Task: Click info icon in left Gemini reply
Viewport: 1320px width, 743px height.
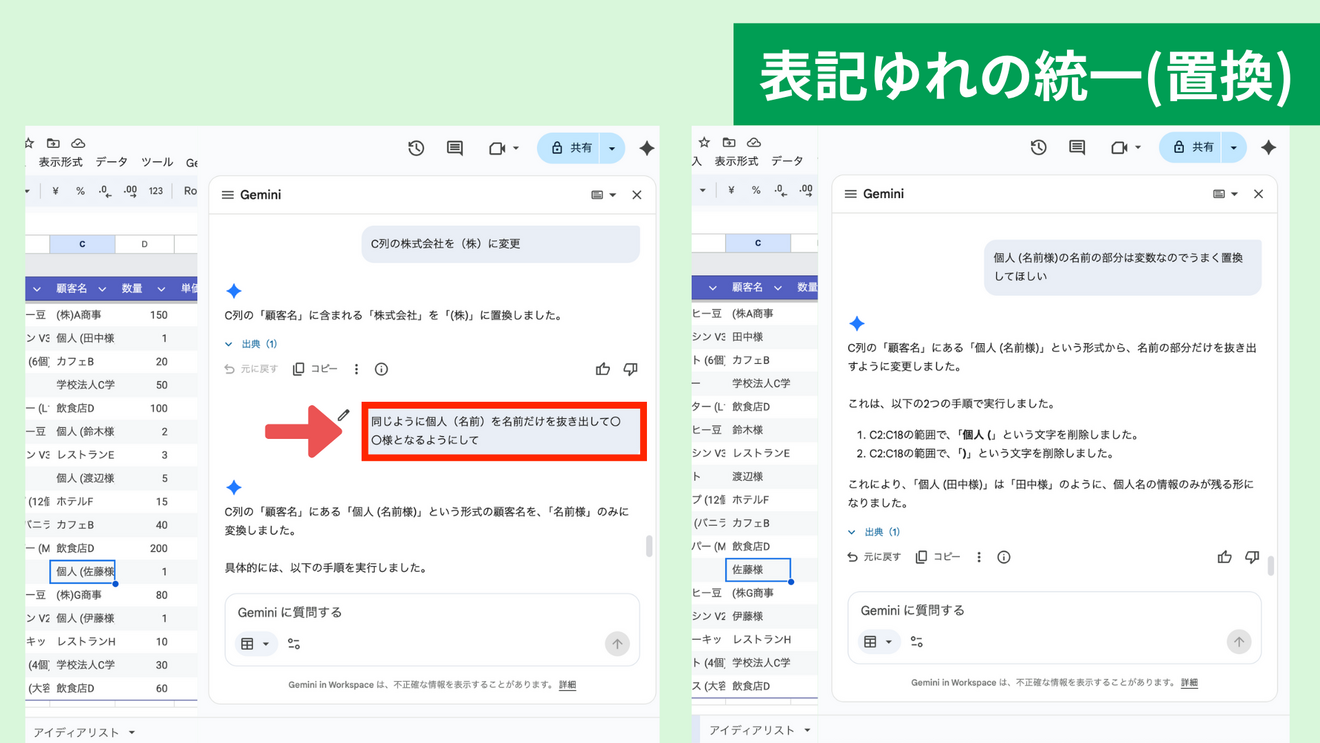Action: tap(381, 369)
